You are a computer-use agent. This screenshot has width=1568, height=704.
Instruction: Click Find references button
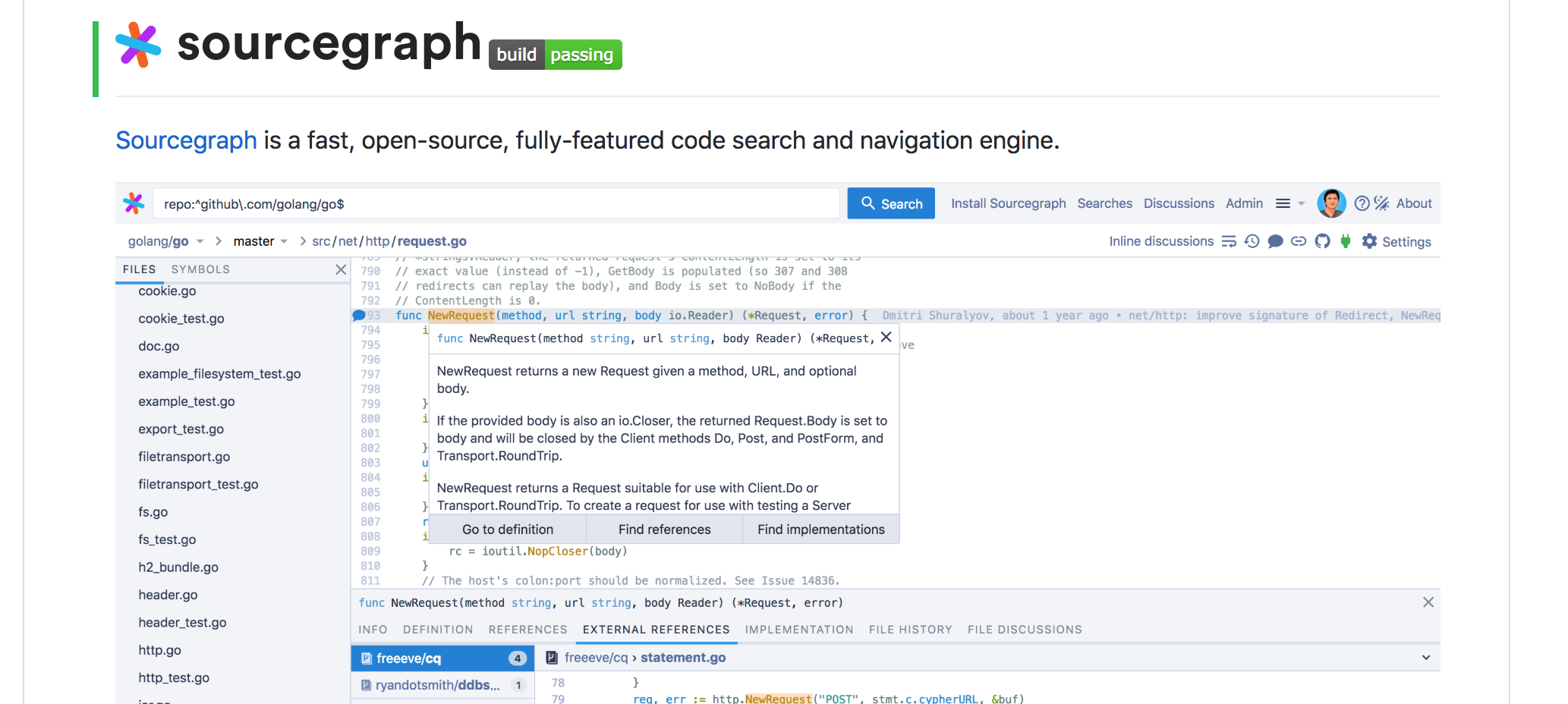click(x=665, y=530)
